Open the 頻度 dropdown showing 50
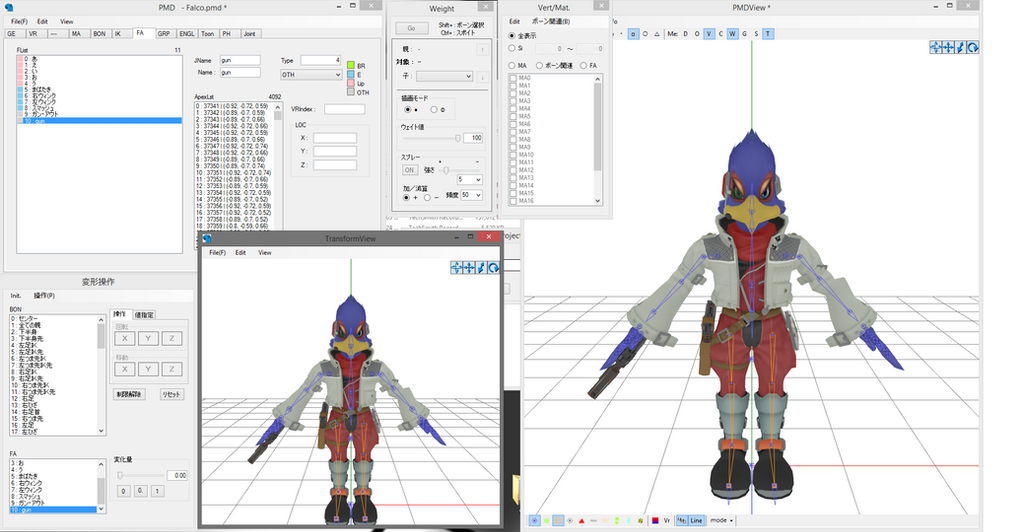 point(472,195)
